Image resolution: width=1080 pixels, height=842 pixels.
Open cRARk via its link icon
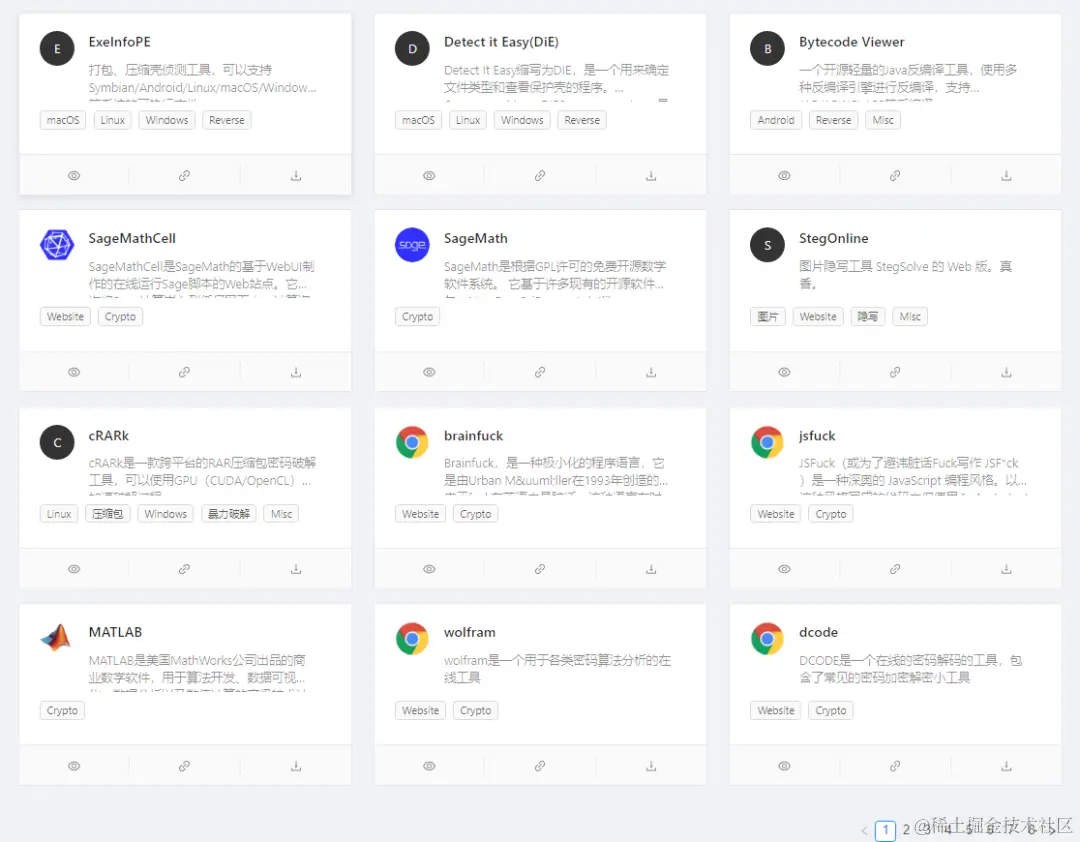click(184, 568)
